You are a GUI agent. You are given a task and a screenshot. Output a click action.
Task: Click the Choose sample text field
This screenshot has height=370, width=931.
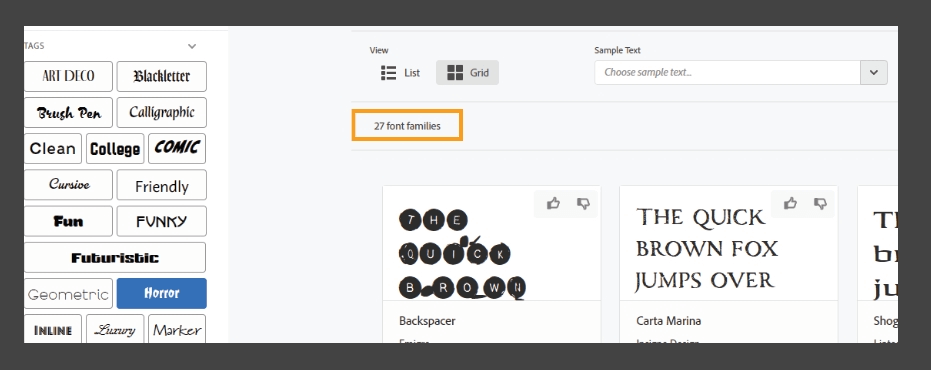[727, 72]
